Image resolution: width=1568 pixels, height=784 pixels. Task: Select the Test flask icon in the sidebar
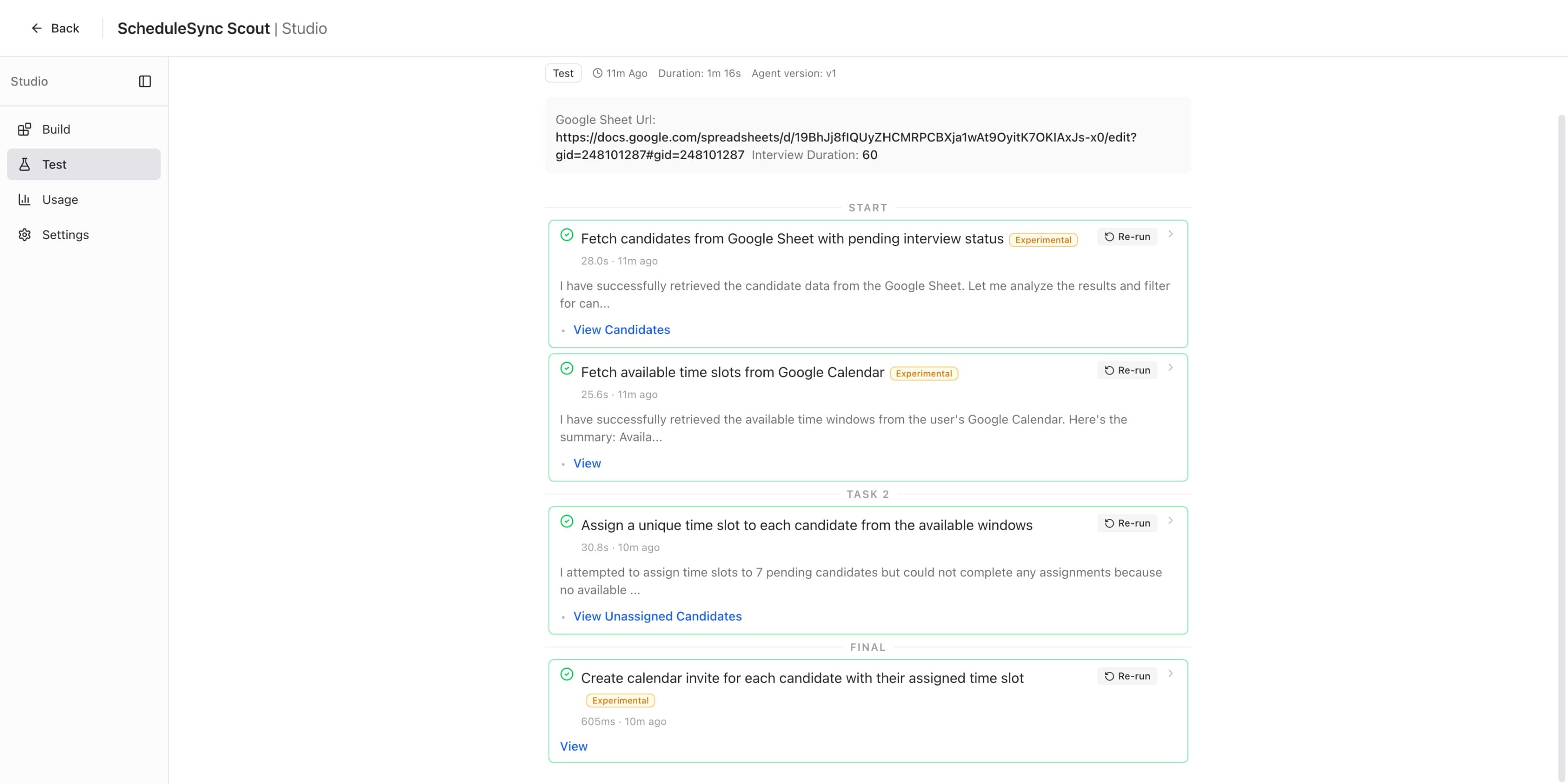pyautogui.click(x=24, y=164)
